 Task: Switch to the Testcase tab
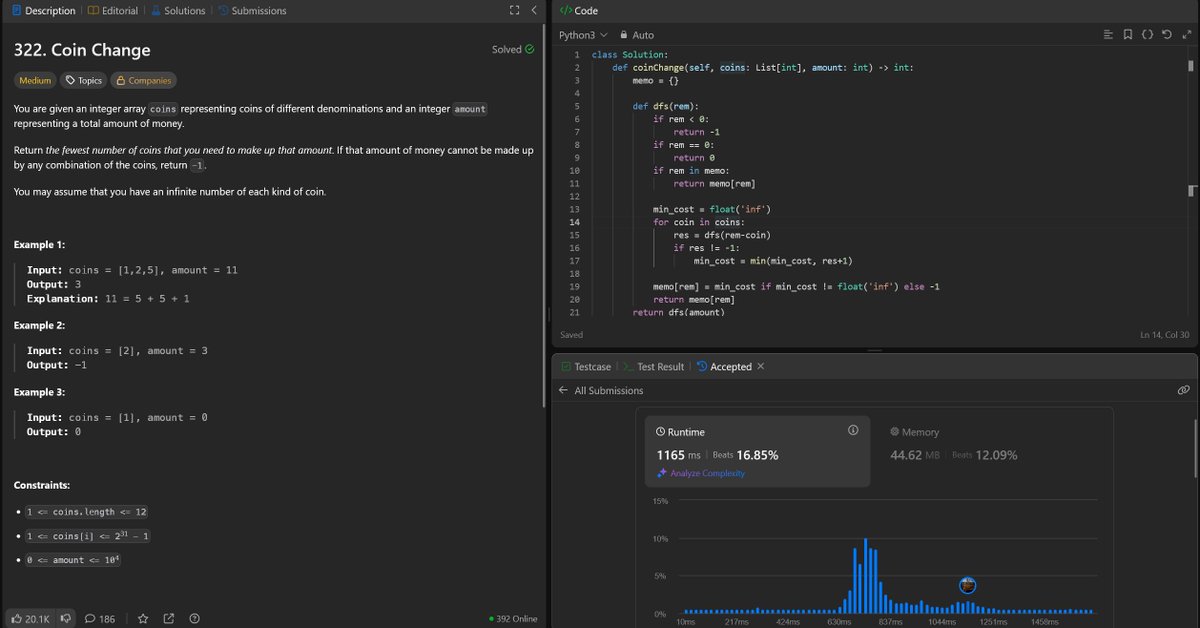pos(585,367)
